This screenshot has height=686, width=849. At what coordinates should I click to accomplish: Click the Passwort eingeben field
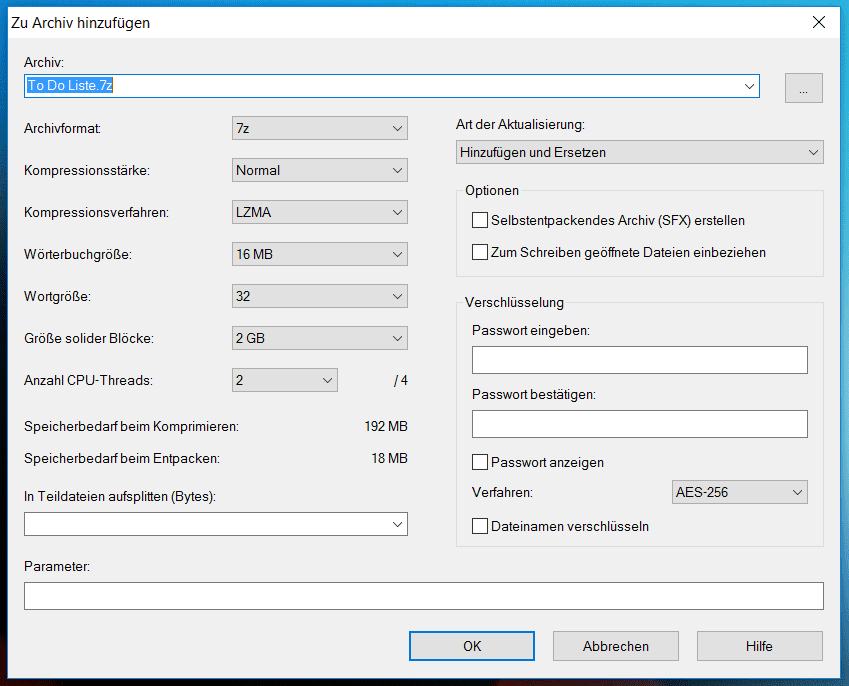pos(639,360)
